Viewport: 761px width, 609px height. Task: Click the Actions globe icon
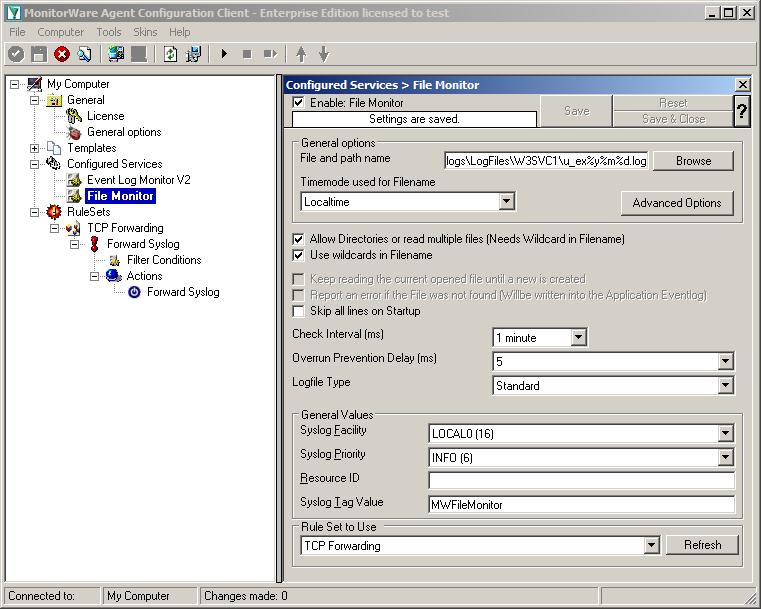114,276
